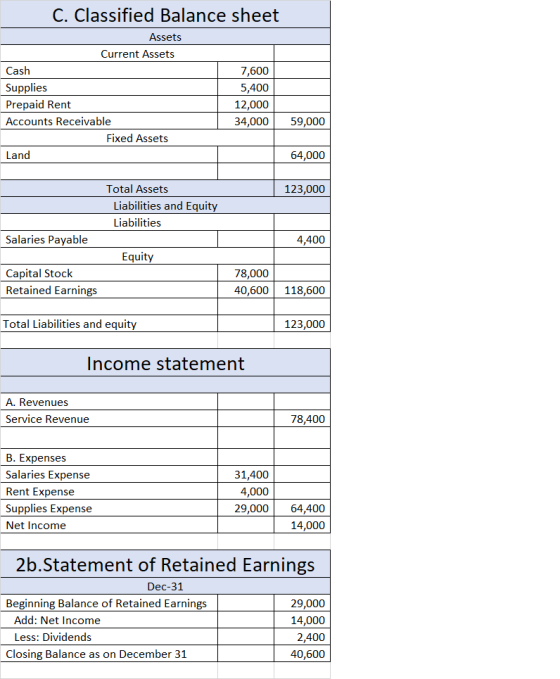Select the 'Income statement' title cell

point(165,363)
